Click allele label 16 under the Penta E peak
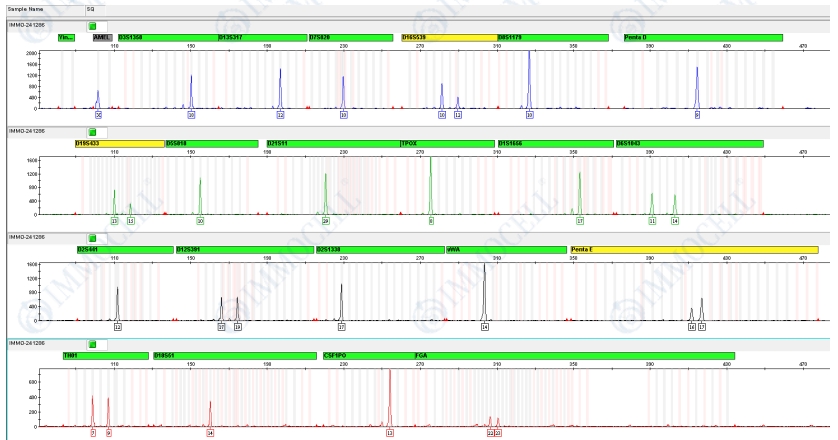Screen dimensions: 838x440 coord(692,327)
